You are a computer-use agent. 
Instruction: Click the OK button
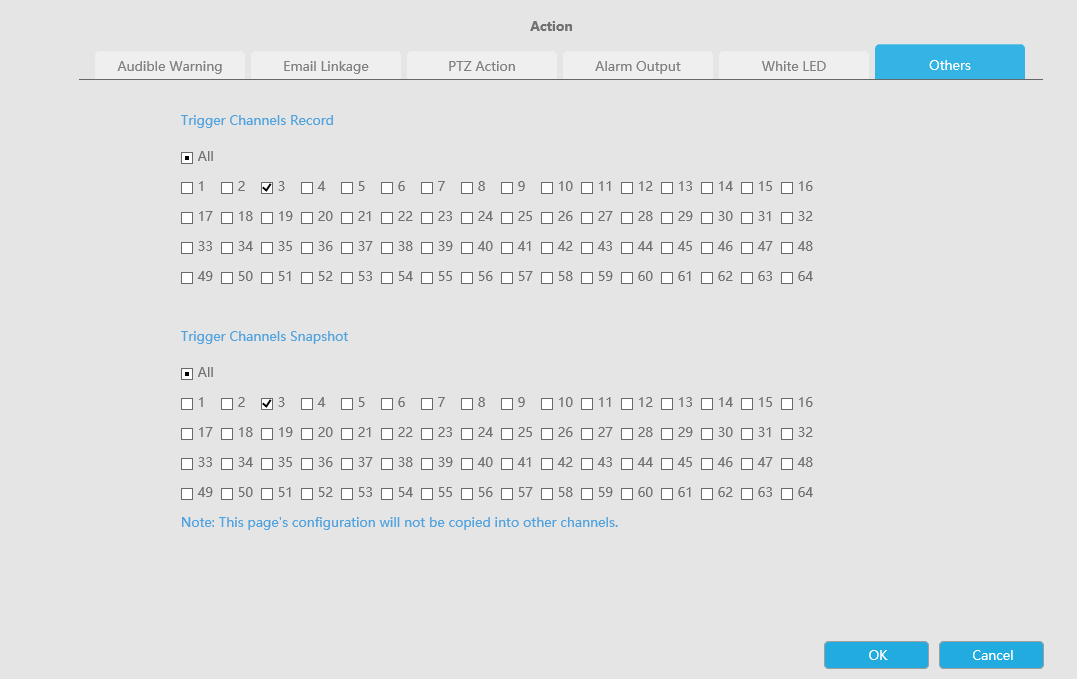[876, 655]
